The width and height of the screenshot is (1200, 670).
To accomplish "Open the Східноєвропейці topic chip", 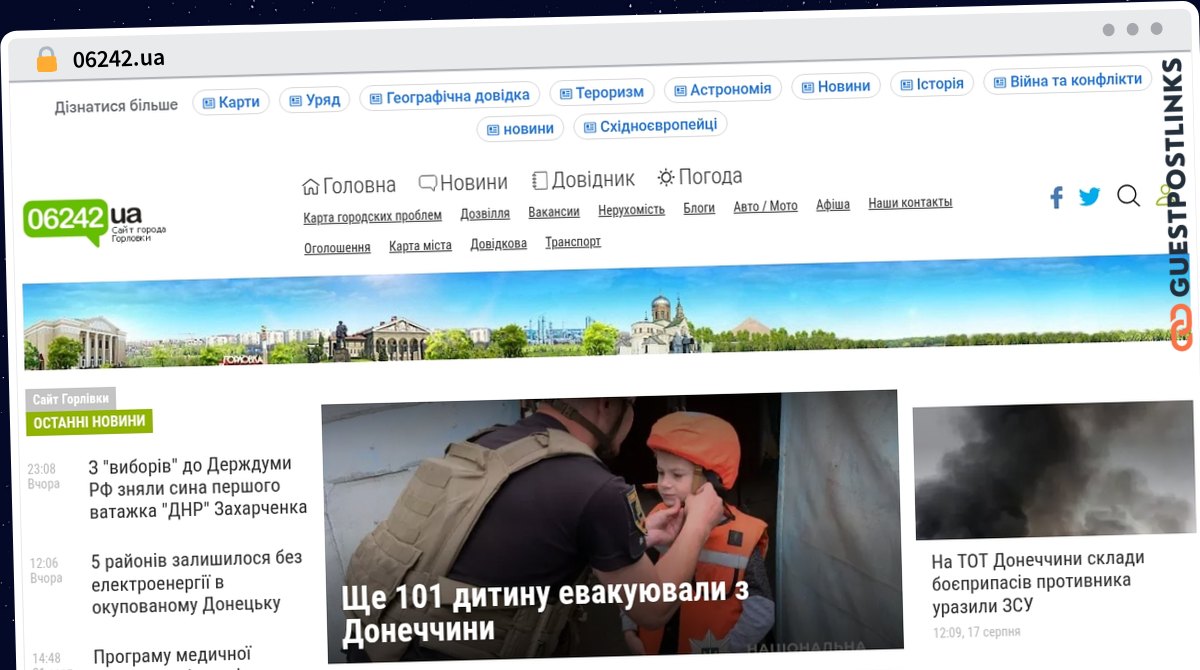I will (651, 126).
